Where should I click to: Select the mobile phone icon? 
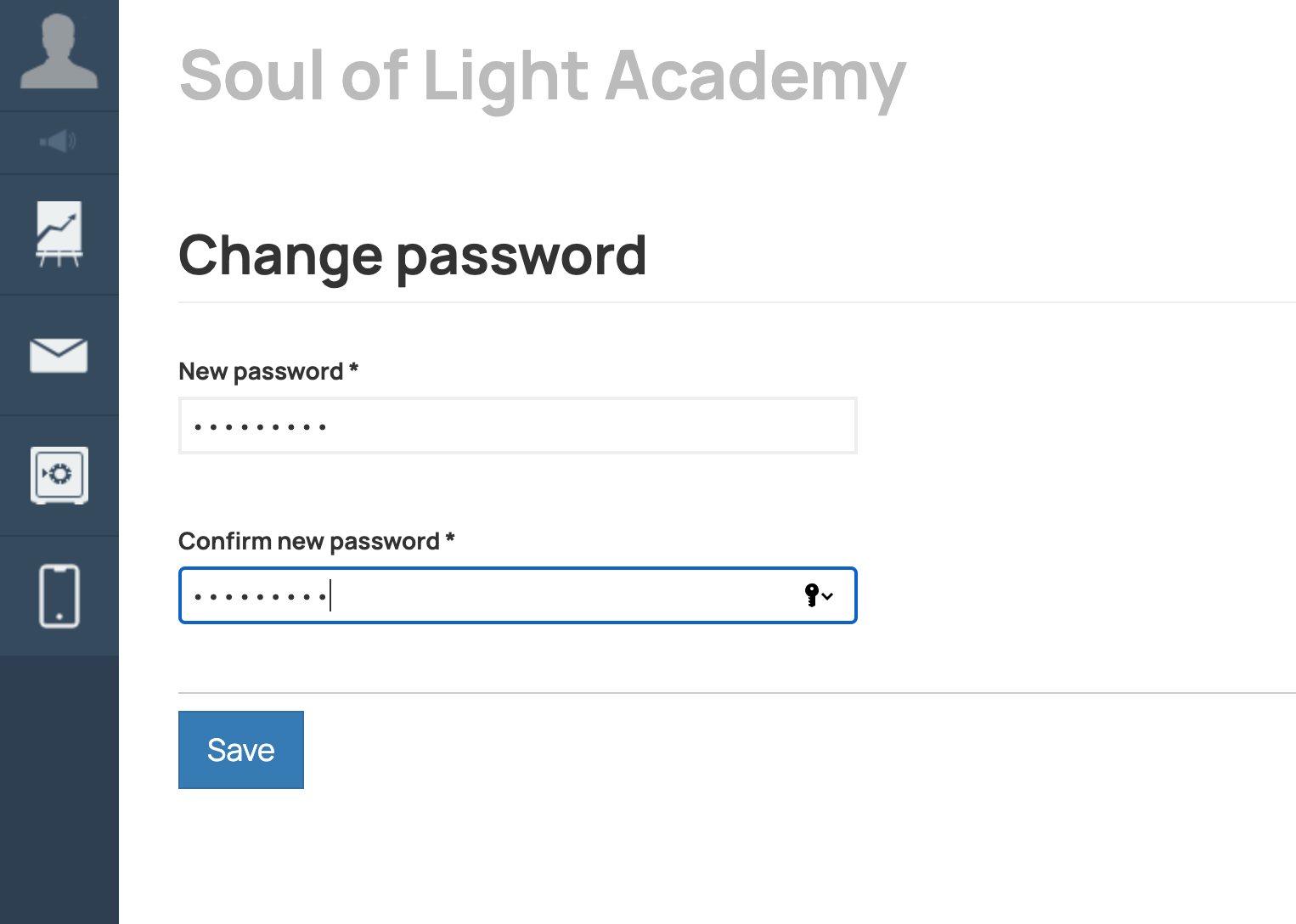(x=59, y=595)
